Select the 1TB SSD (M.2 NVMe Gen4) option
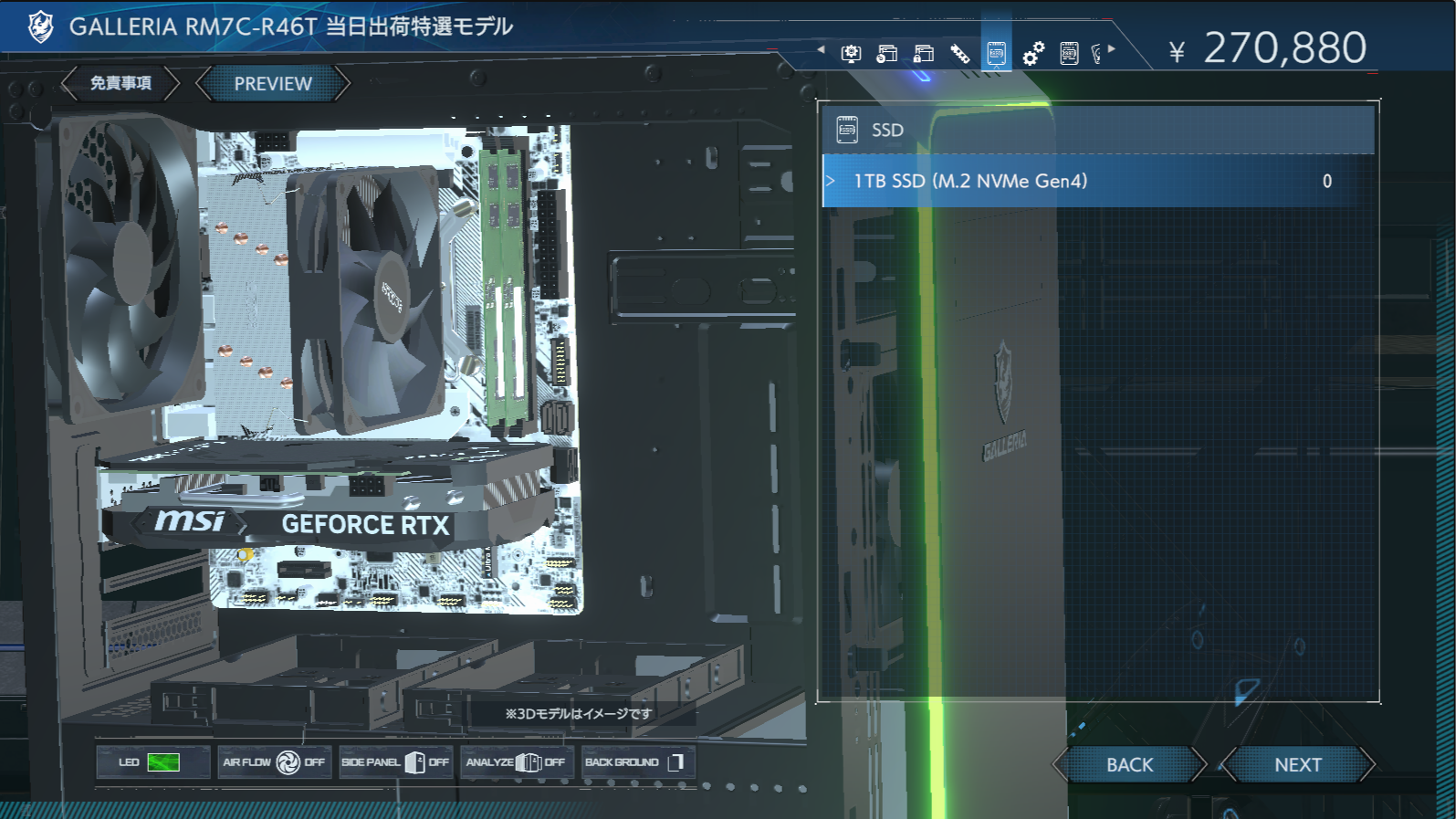Viewport: 1456px width, 819px height. click(1098, 181)
